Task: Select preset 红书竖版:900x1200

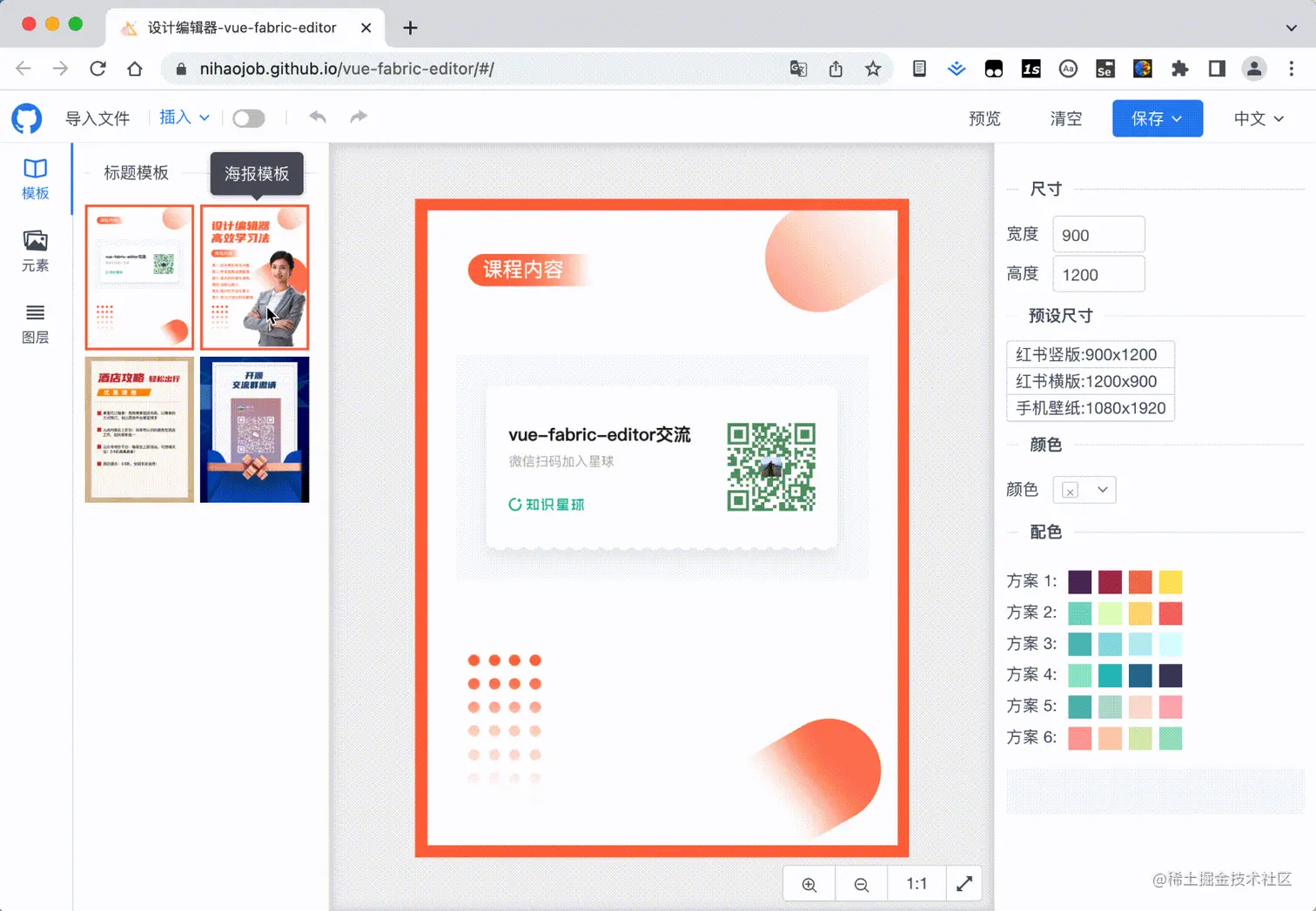Action: pos(1091,354)
